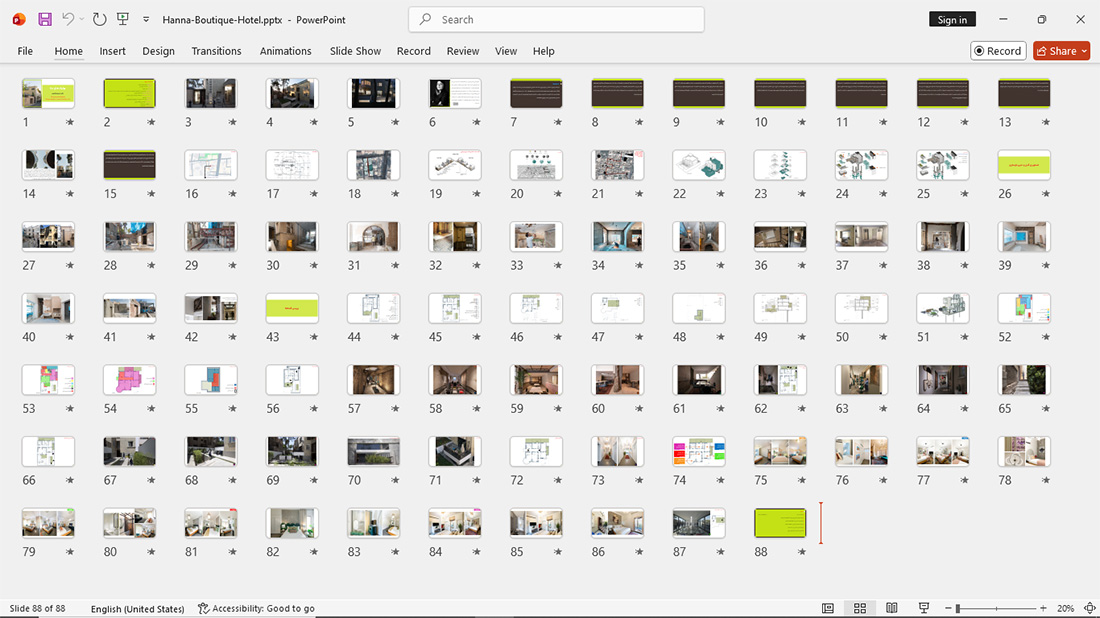Select slide 43 thumbnail
The width and height of the screenshot is (1100, 618).
tap(292, 308)
